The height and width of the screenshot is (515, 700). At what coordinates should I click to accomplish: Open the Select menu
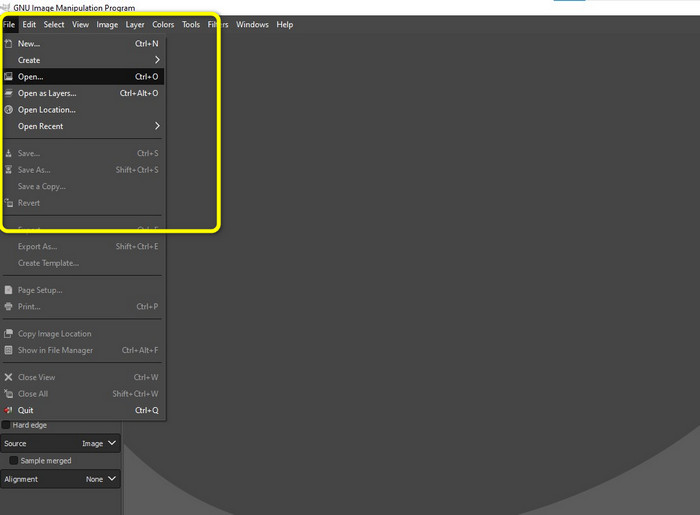point(54,25)
